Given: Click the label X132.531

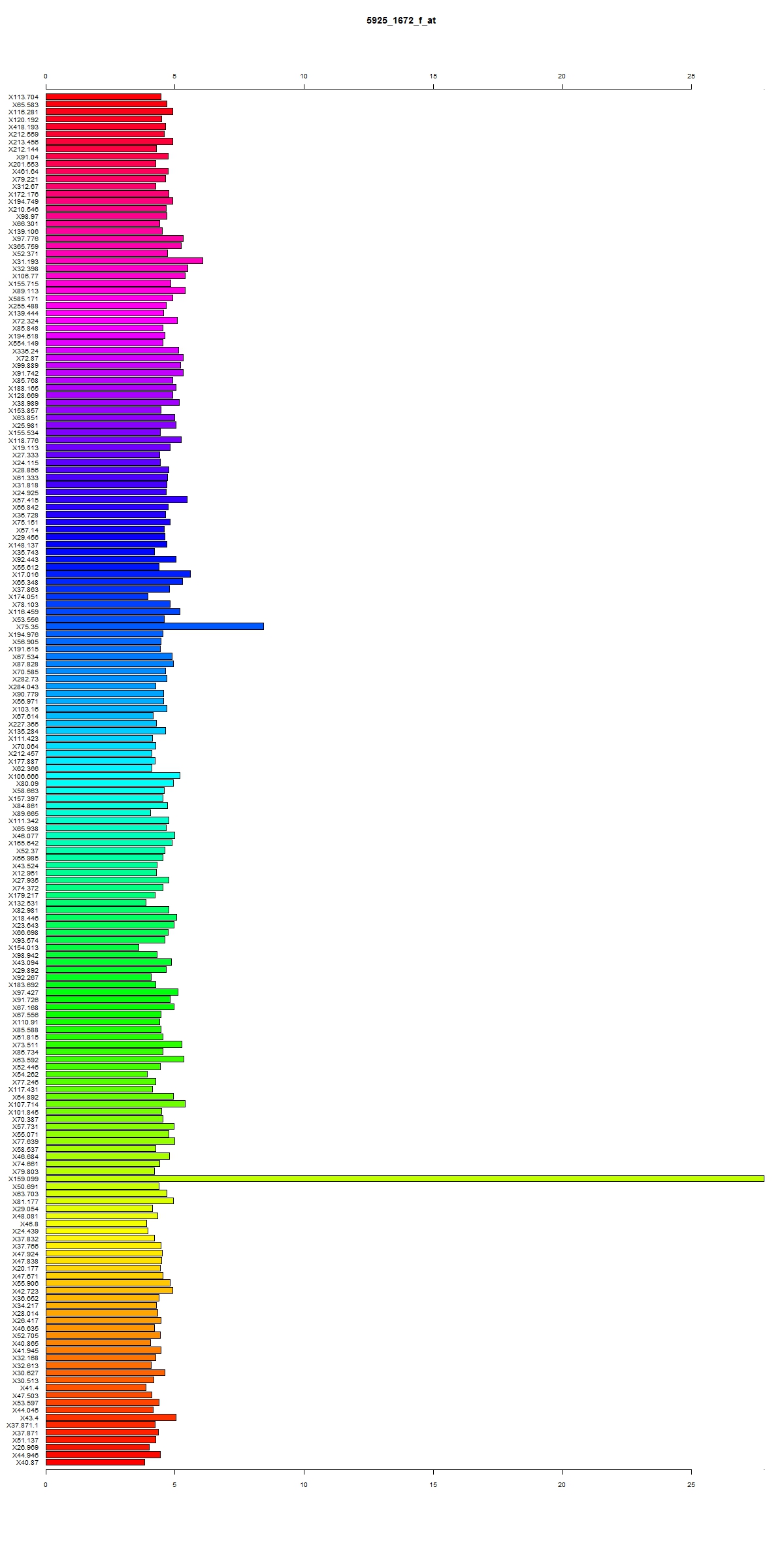Looking at the screenshot, I should pos(24,903).
